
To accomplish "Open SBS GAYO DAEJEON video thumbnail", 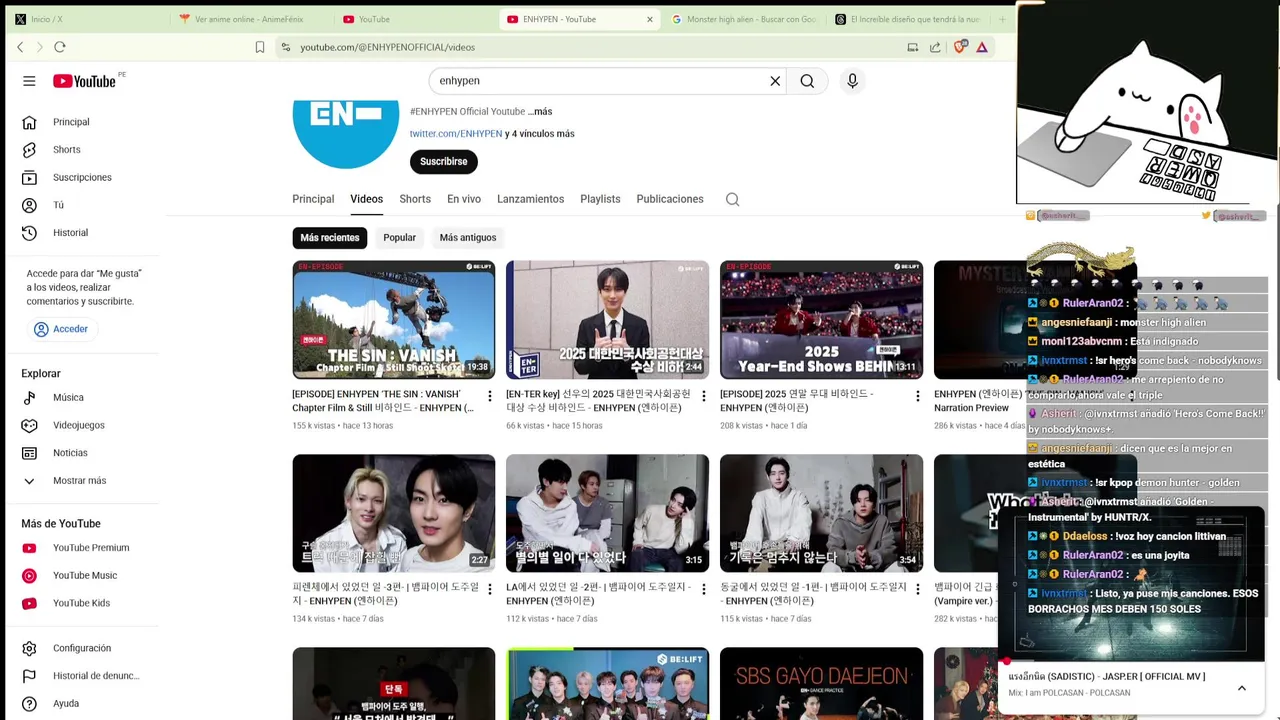I will pos(821,684).
